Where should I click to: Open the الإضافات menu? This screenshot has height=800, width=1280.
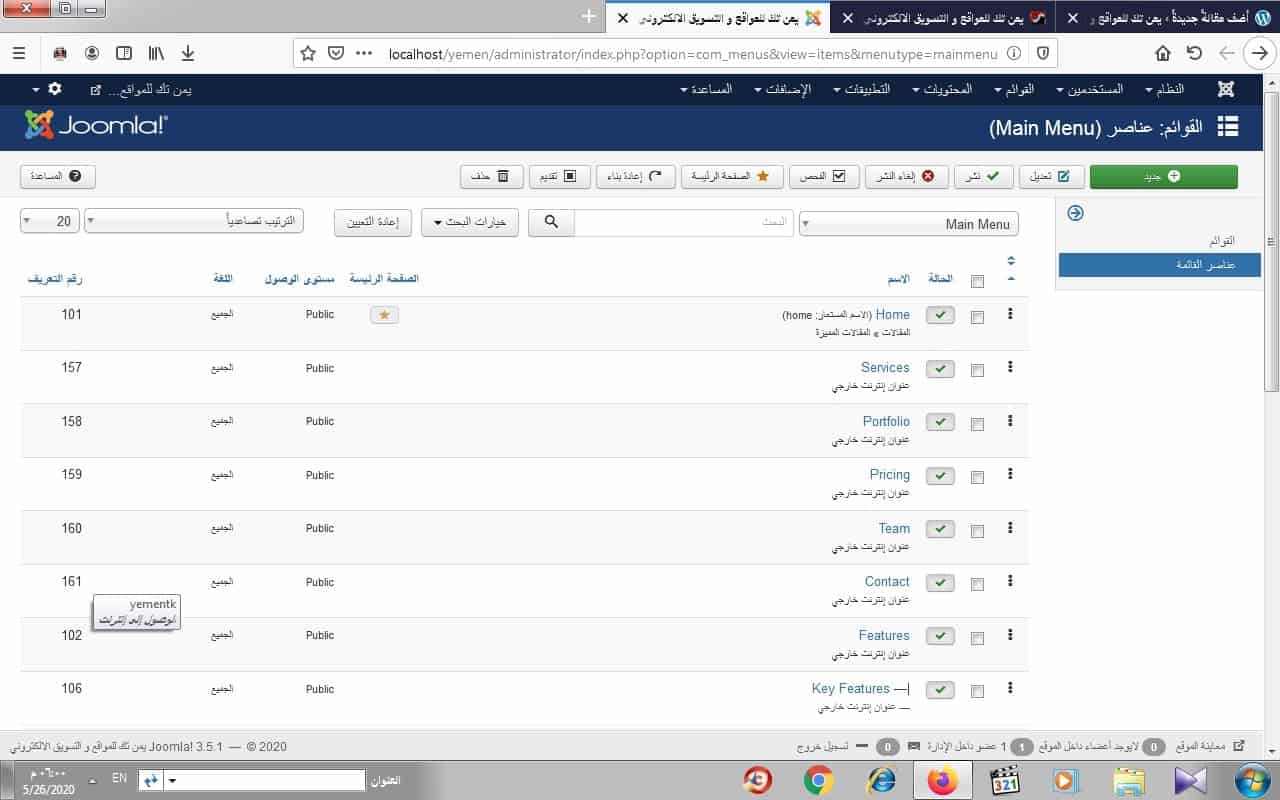781,89
